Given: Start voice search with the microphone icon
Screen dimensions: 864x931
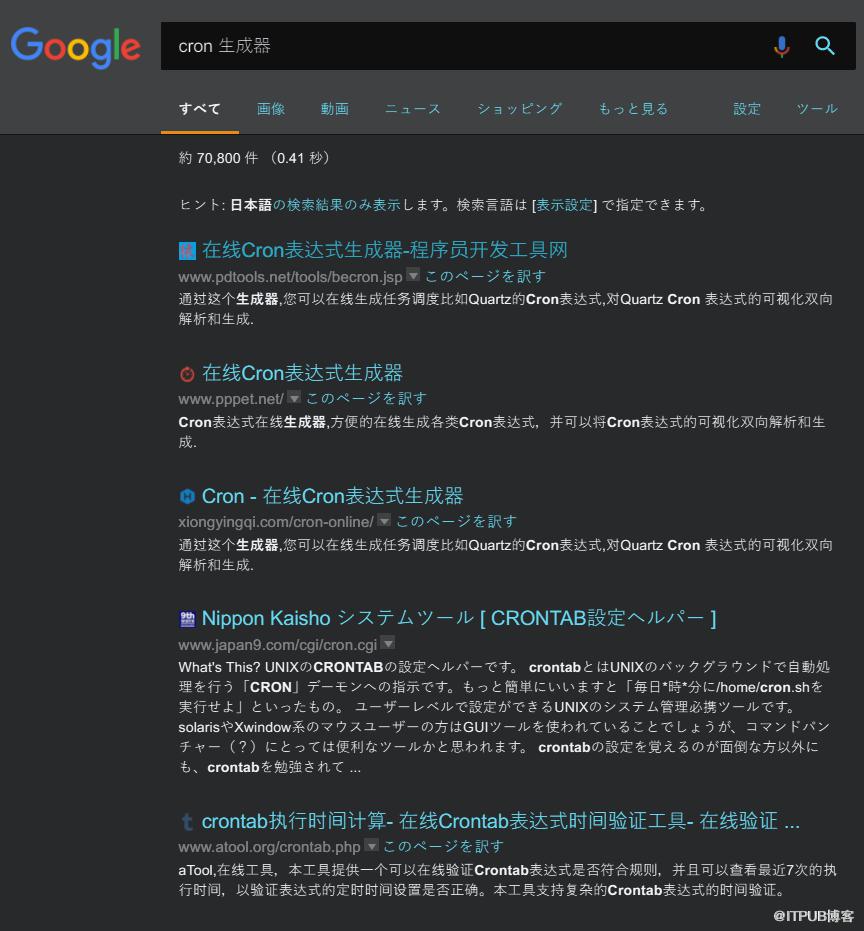Looking at the screenshot, I should pos(781,46).
